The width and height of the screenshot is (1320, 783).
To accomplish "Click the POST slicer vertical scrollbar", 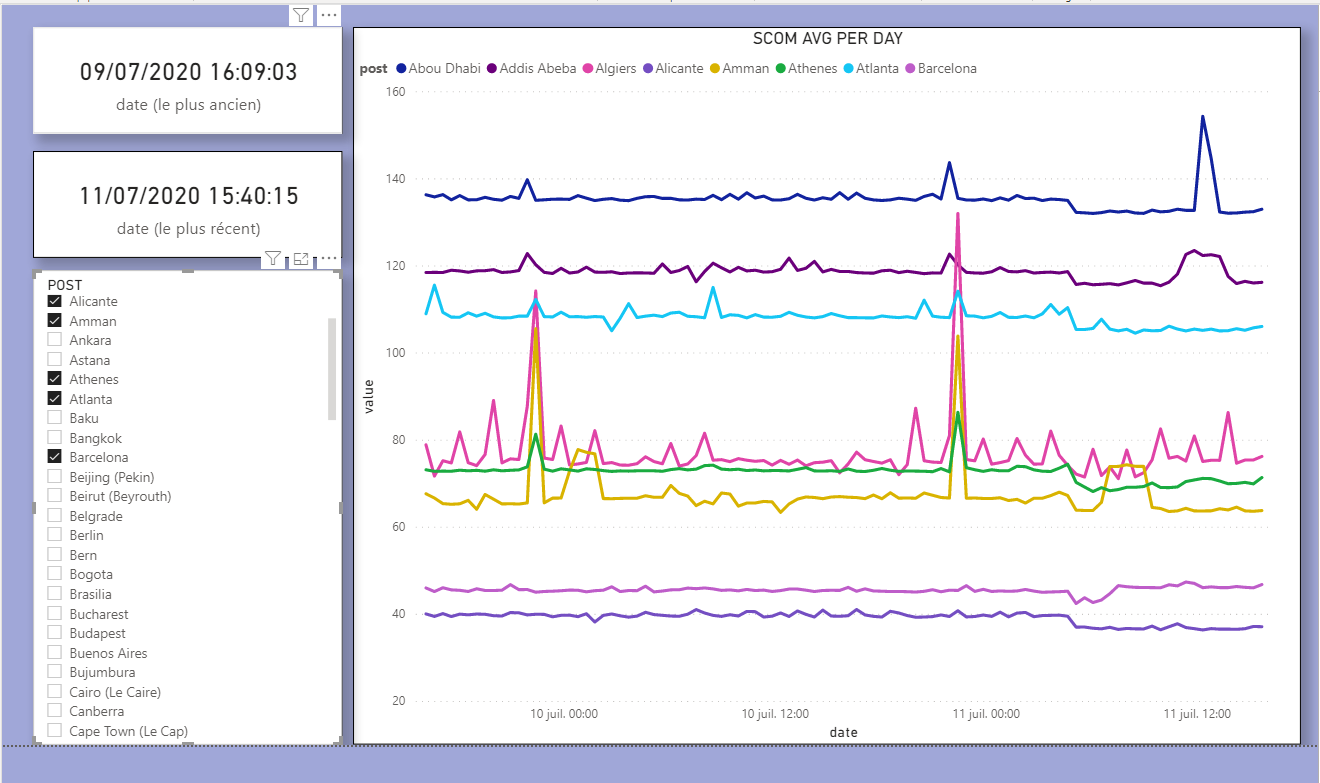I will 333,368.
